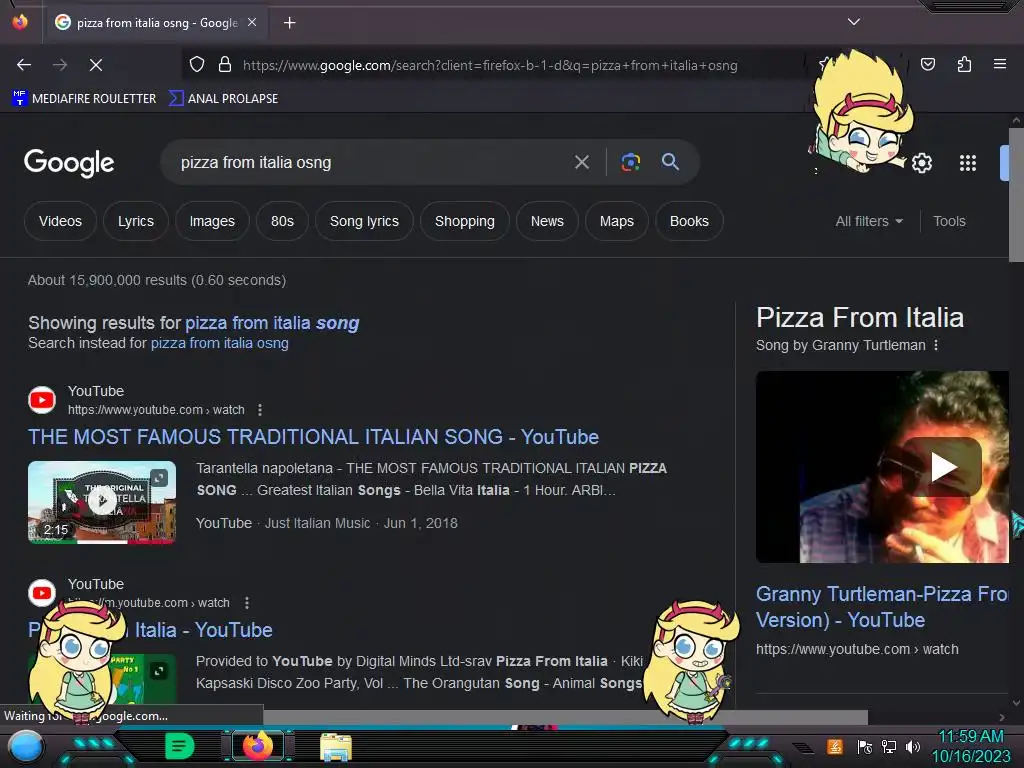Open the search Tools button
The image size is (1024, 768).
pyautogui.click(x=949, y=221)
